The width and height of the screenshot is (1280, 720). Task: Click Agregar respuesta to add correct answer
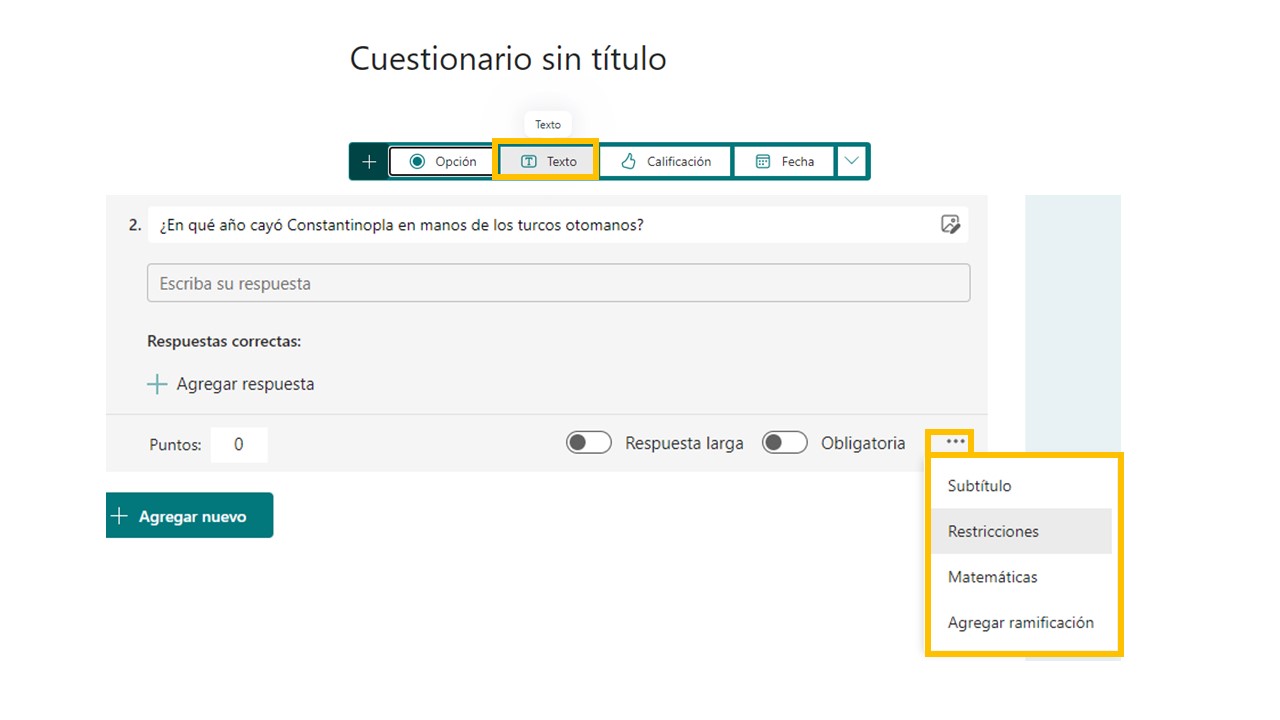231,384
